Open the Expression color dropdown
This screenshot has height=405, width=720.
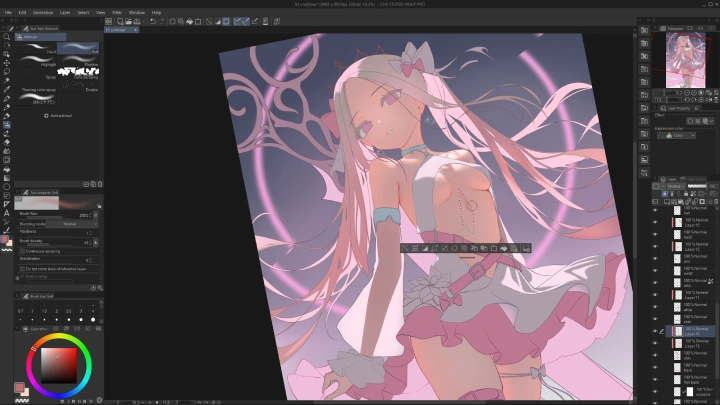coord(676,135)
